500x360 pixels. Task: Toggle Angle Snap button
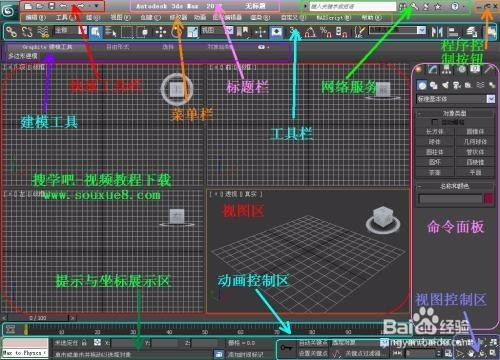pyautogui.click(x=310, y=32)
